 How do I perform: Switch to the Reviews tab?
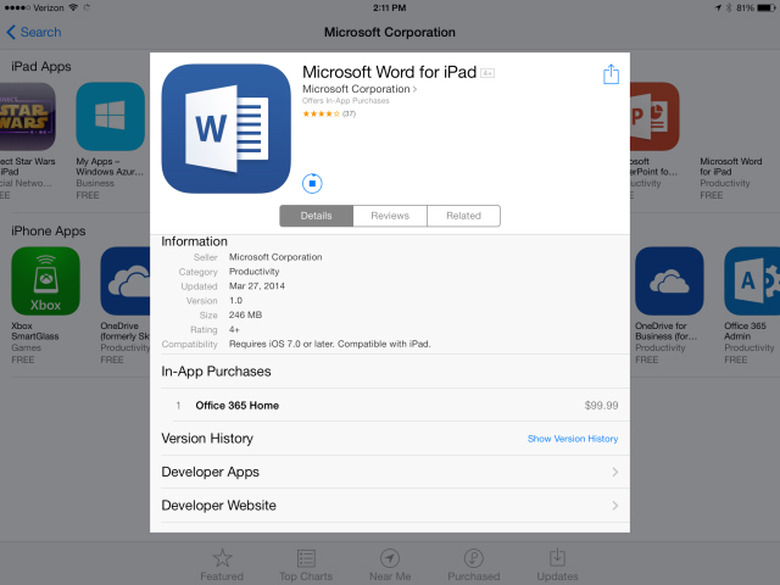point(390,216)
